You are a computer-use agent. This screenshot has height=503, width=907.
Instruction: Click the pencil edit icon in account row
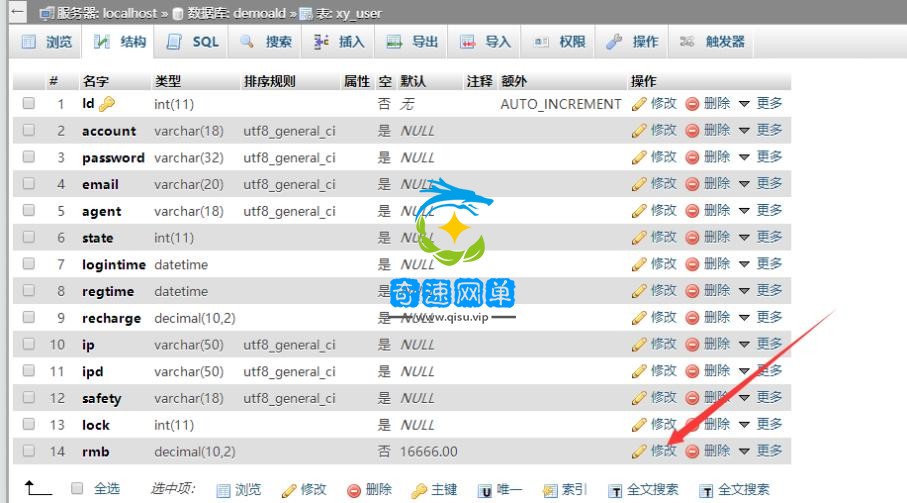639,131
